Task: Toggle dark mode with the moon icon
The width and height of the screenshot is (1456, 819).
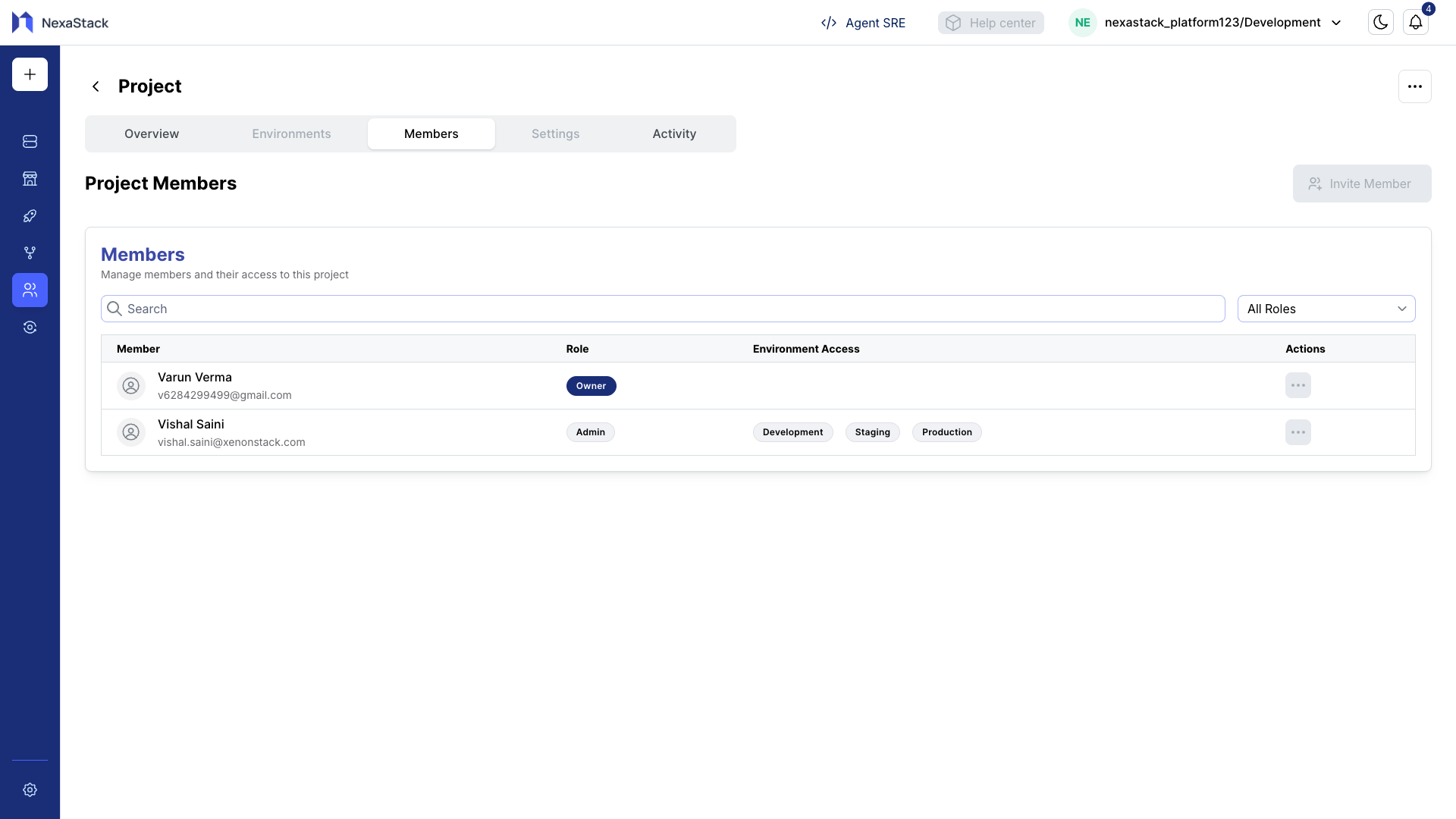Action: tap(1380, 22)
